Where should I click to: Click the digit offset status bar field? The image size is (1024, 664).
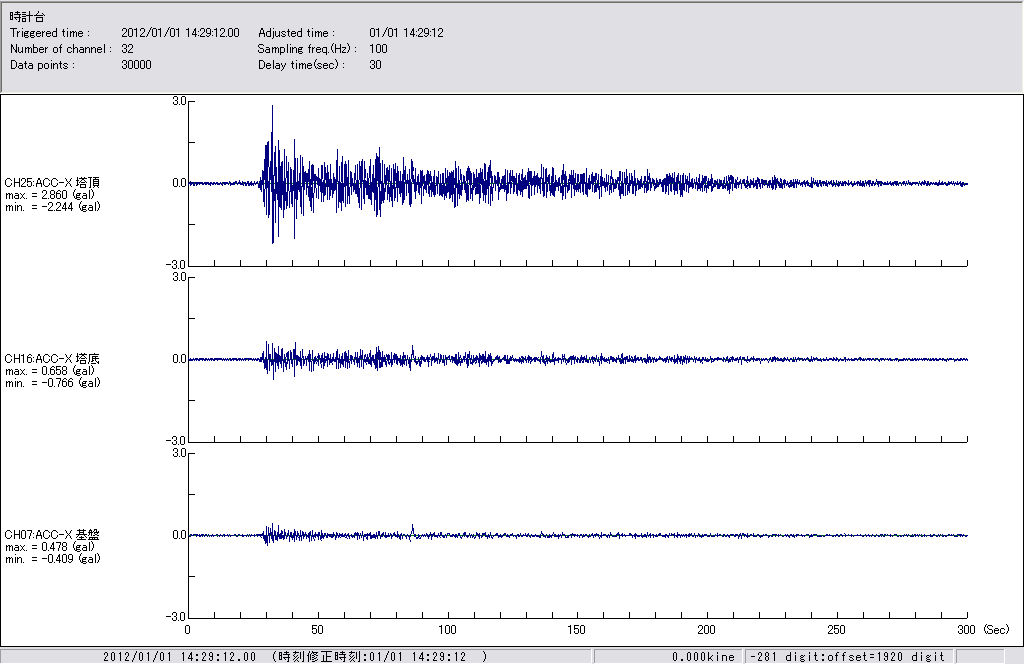846,656
